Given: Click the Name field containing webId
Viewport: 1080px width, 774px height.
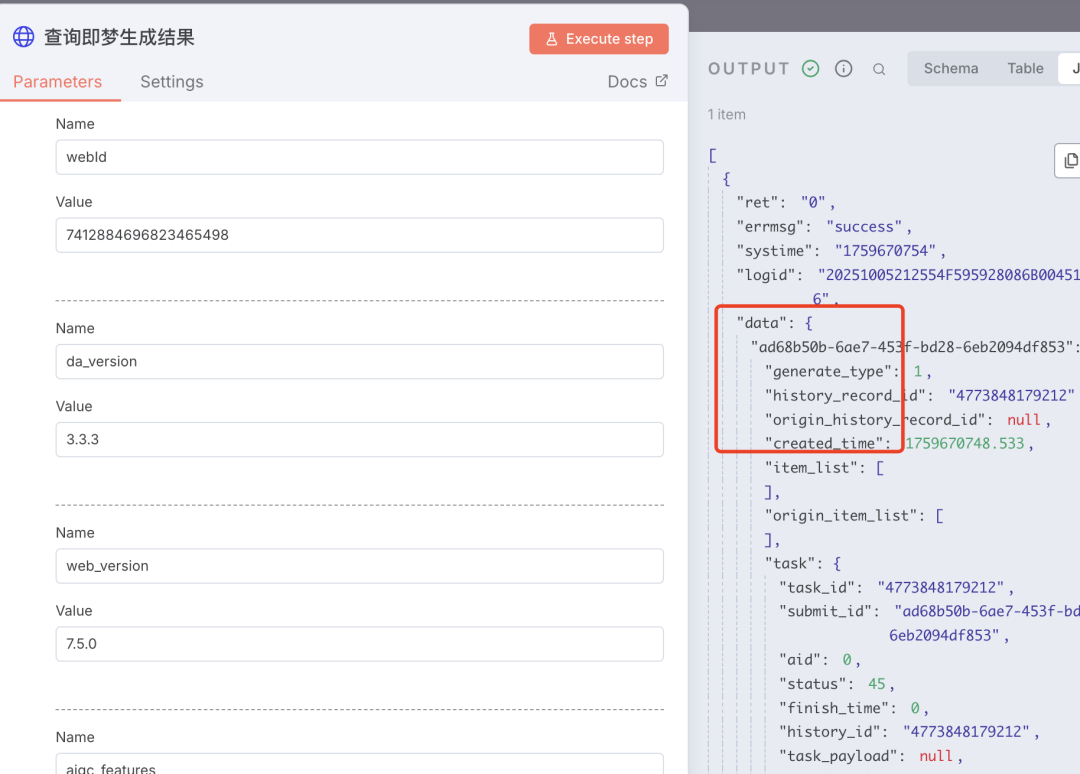Looking at the screenshot, I should 359,157.
